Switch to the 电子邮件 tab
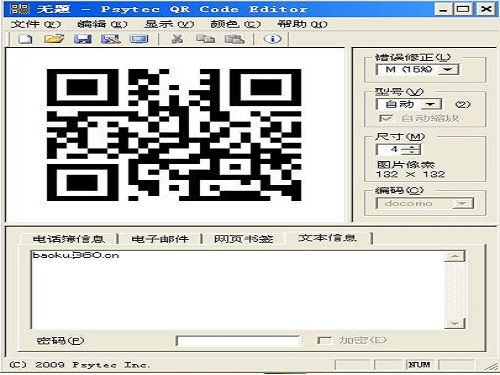Viewport: 500px width, 375px height. [x=160, y=239]
